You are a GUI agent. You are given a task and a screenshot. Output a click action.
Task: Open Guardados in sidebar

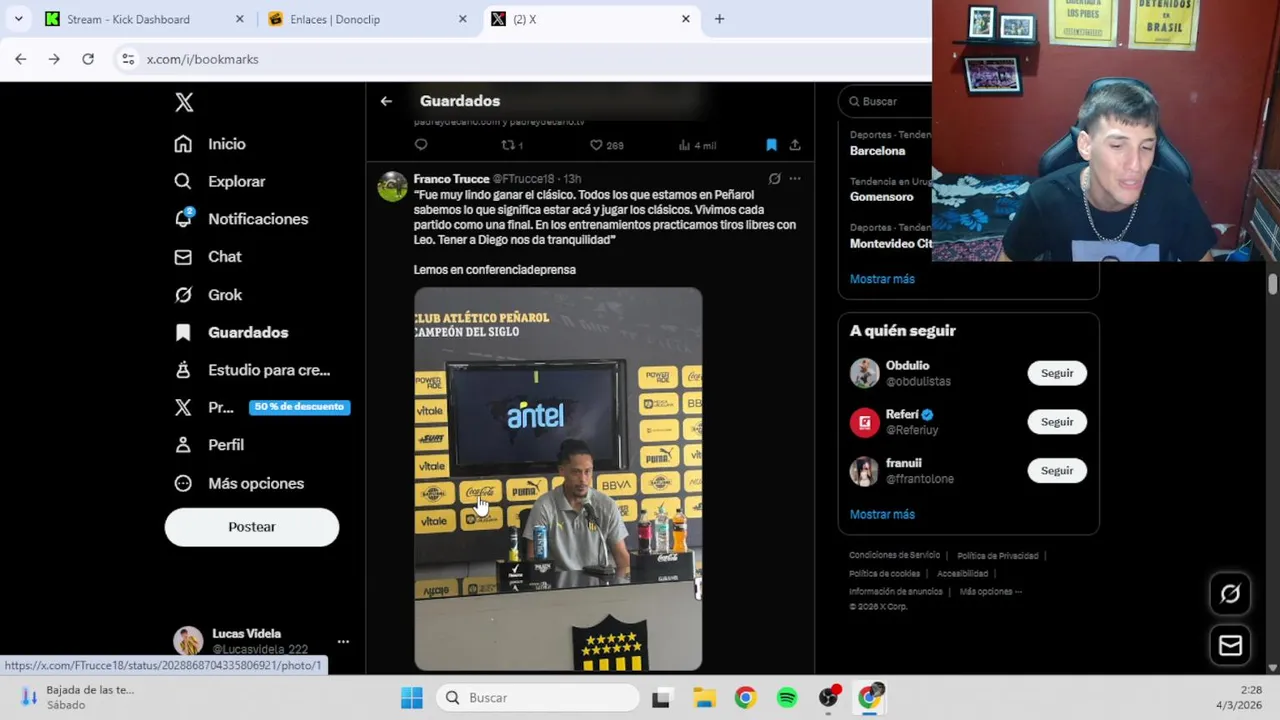point(230,332)
